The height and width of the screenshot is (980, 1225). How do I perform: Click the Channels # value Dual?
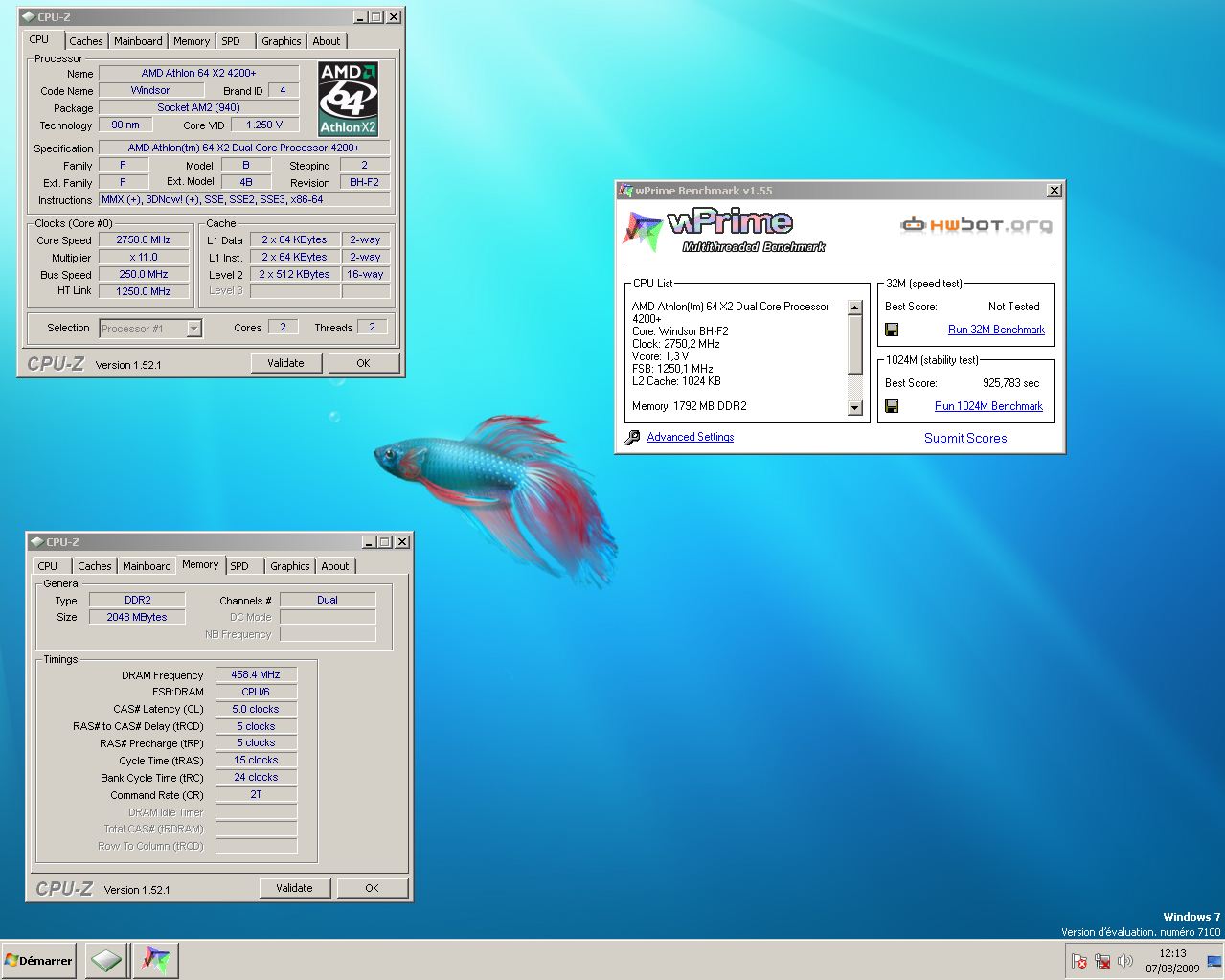(328, 600)
